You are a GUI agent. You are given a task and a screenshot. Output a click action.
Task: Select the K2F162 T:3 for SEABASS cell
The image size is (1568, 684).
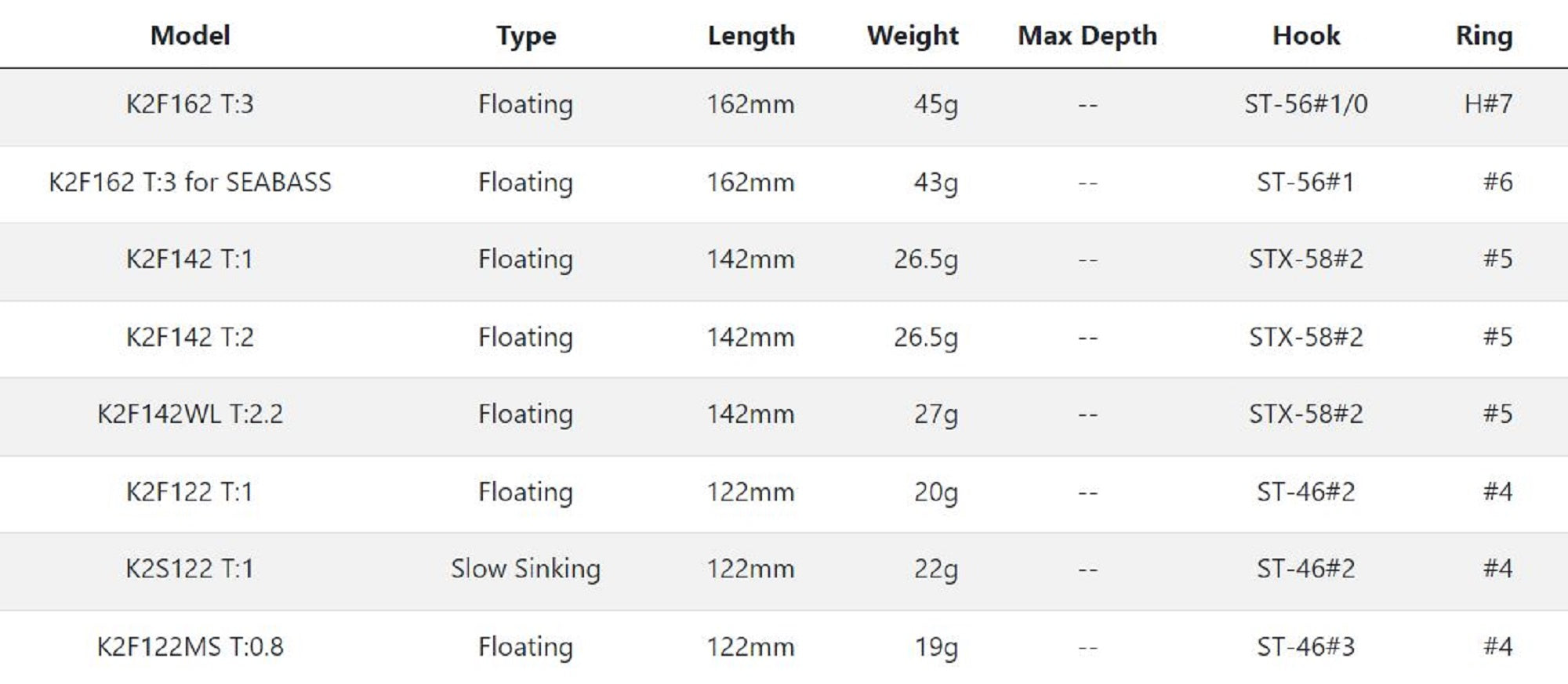point(190,183)
